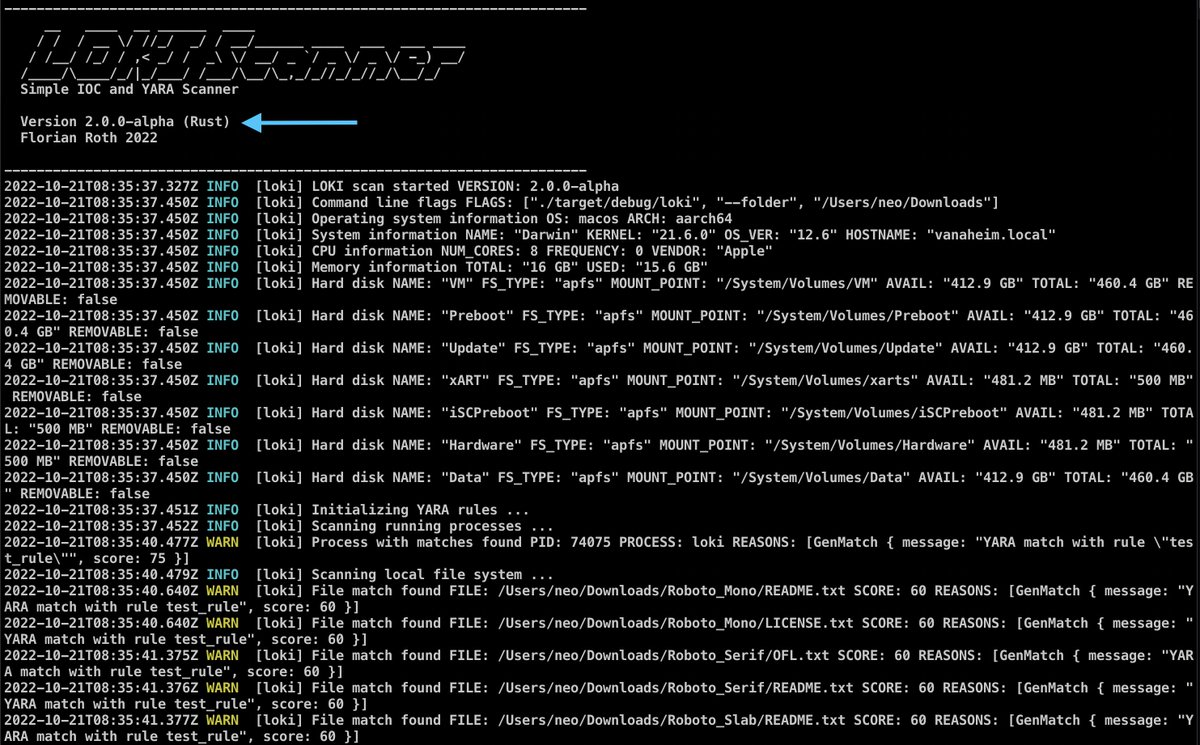
Task: Select the '/System/Volumes/VM' mount point
Action: [x=796, y=284]
